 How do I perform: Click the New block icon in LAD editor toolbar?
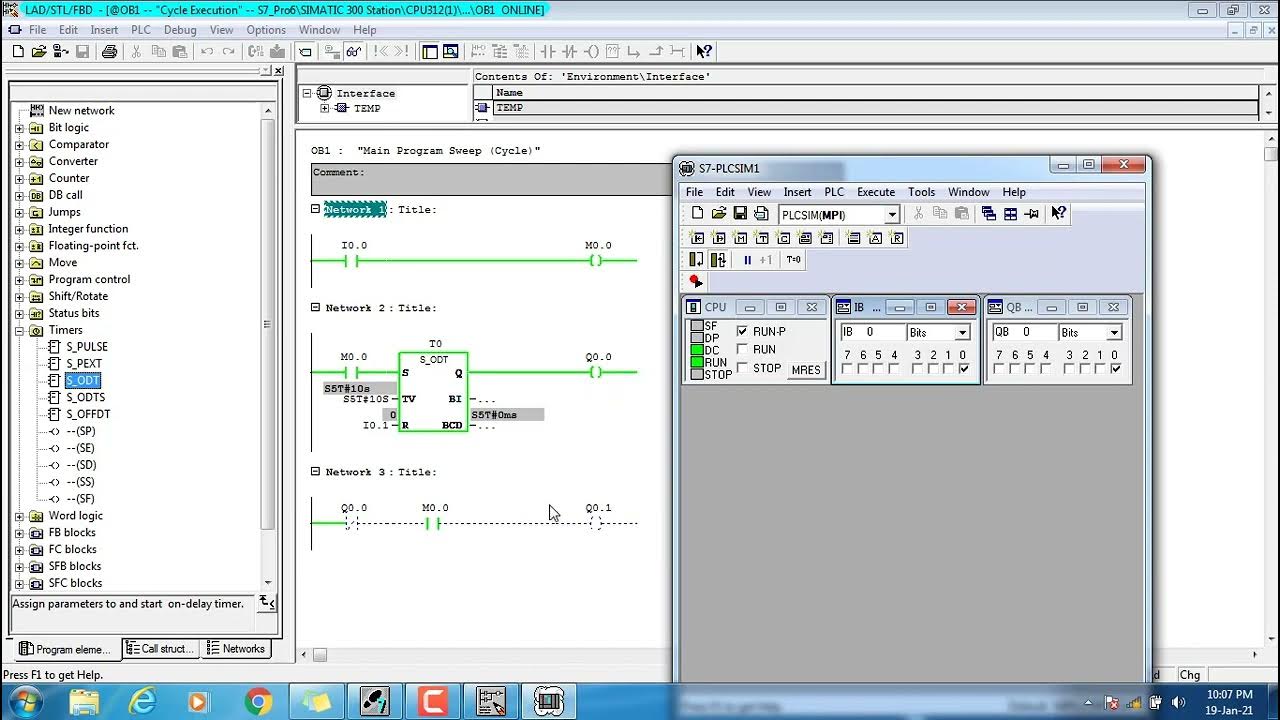(x=18, y=51)
